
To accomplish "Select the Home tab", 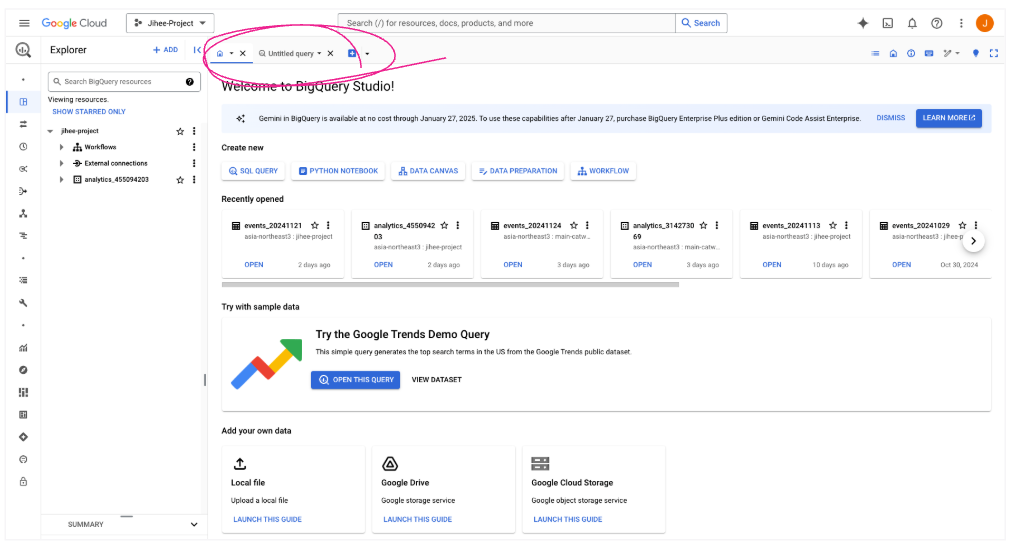I will [x=220, y=54].
